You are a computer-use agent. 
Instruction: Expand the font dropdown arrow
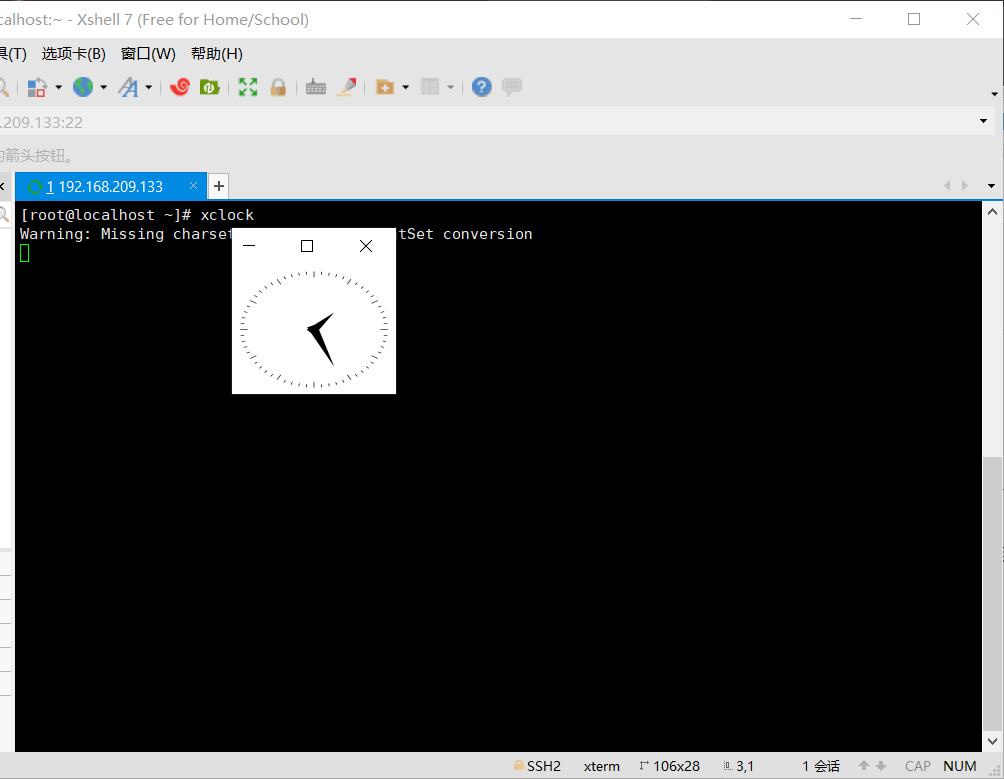coord(149,87)
